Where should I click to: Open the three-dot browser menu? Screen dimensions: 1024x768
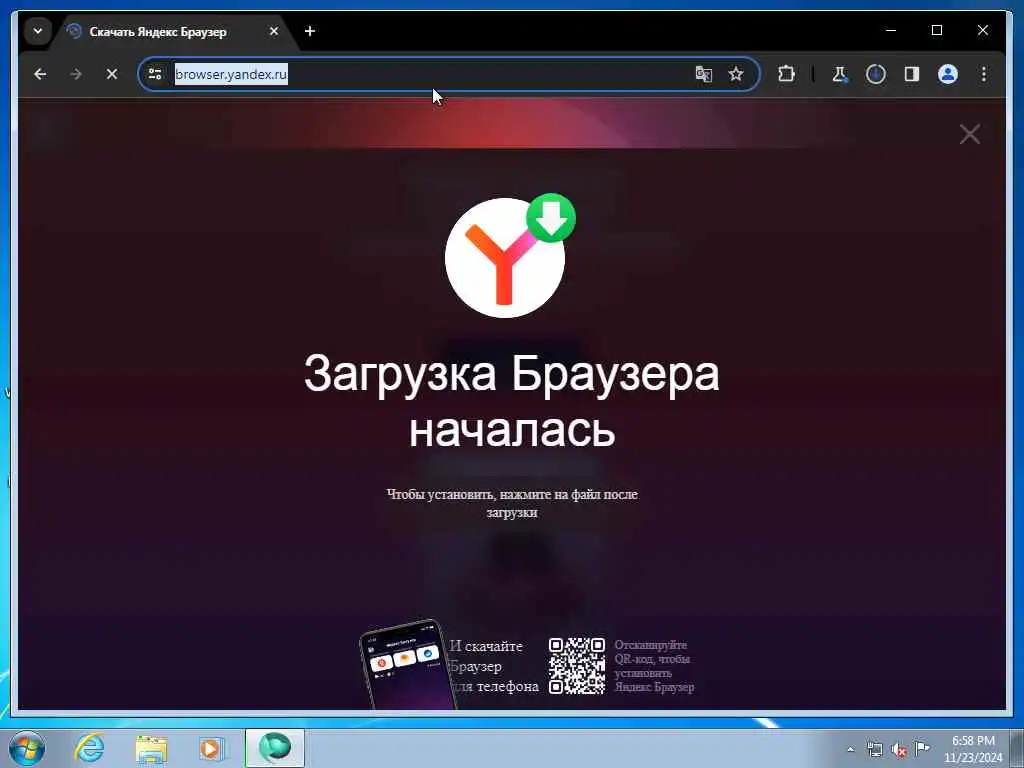[x=984, y=74]
